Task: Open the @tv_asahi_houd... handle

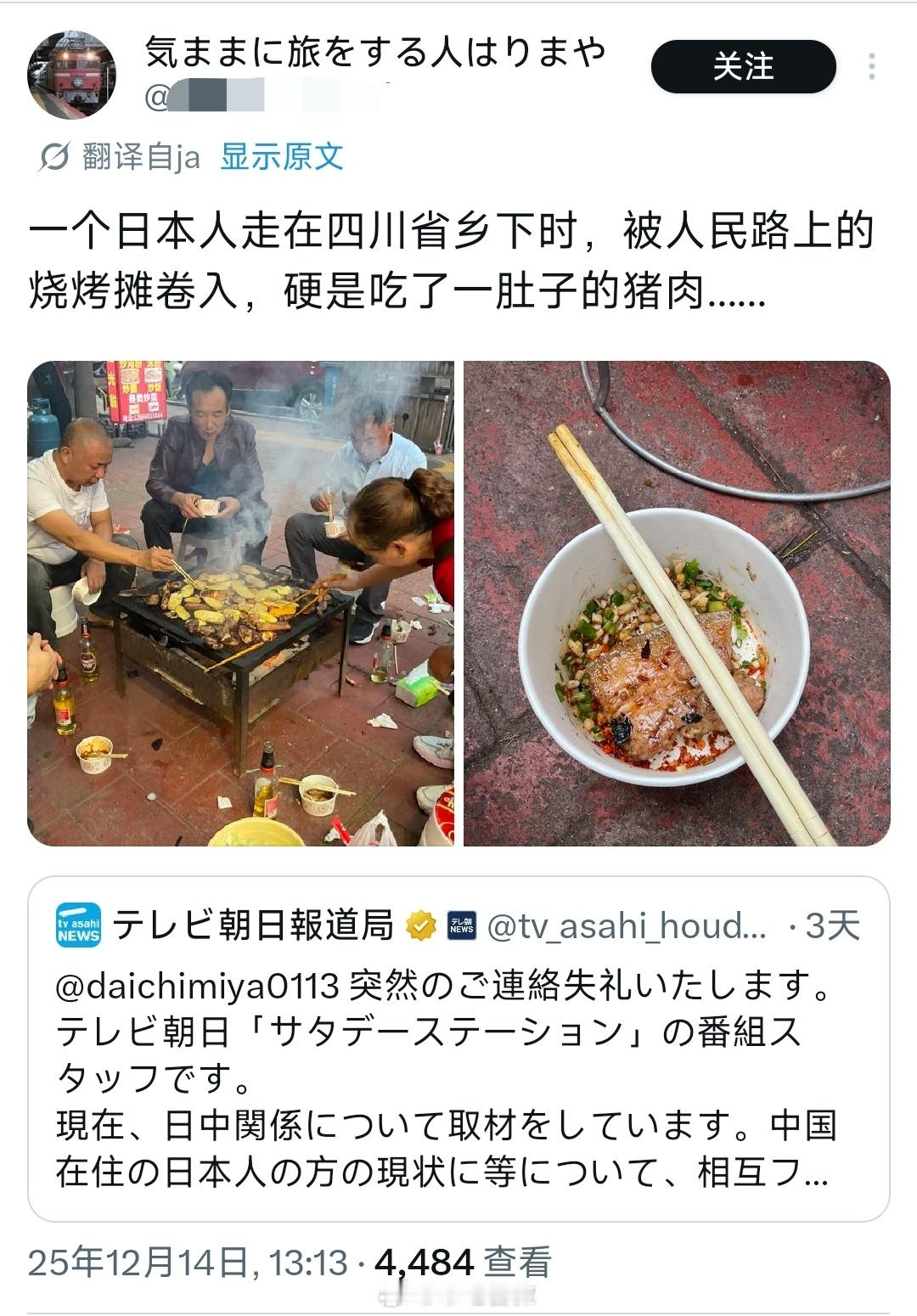Action: [627, 925]
